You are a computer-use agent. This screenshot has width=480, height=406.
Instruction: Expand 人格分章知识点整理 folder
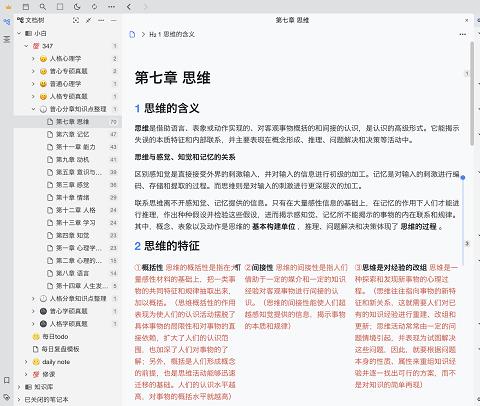point(33,299)
